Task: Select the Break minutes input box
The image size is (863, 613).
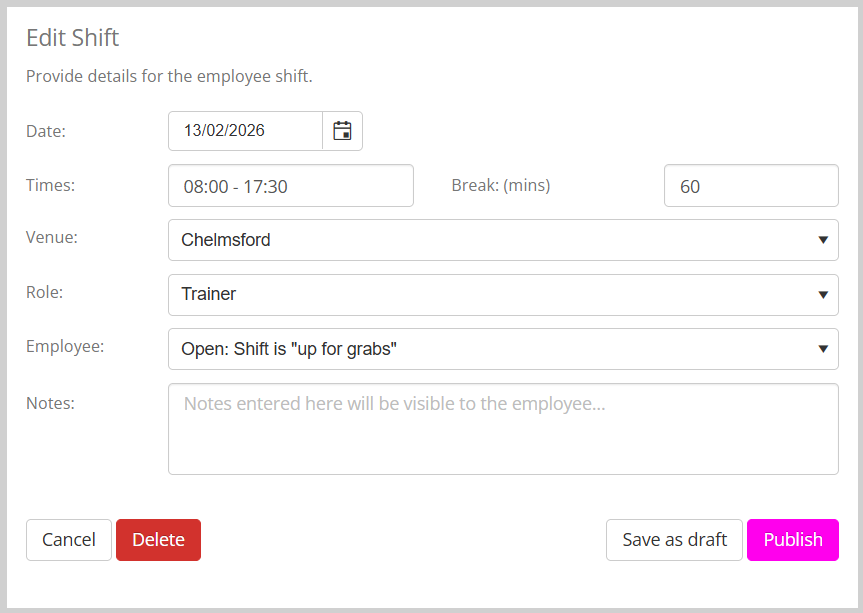Action: tap(750, 186)
